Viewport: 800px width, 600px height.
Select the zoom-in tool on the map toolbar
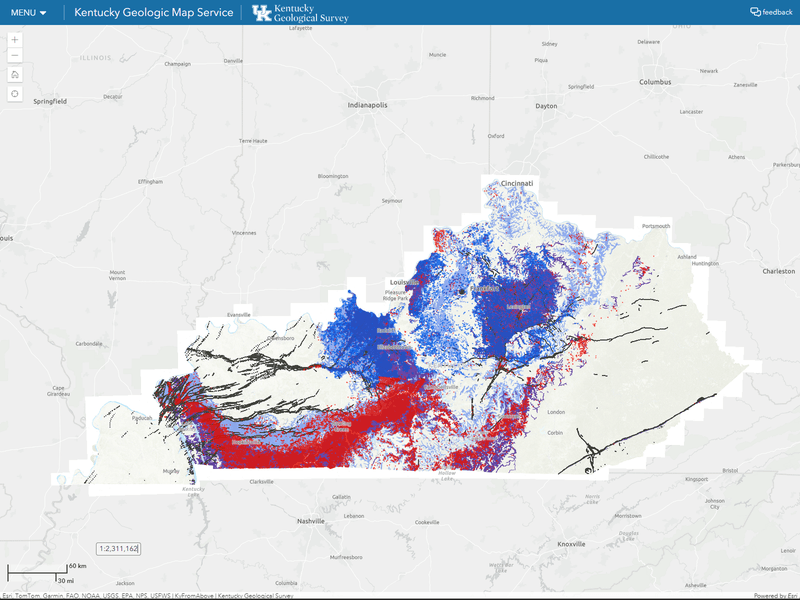pos(14,41)
